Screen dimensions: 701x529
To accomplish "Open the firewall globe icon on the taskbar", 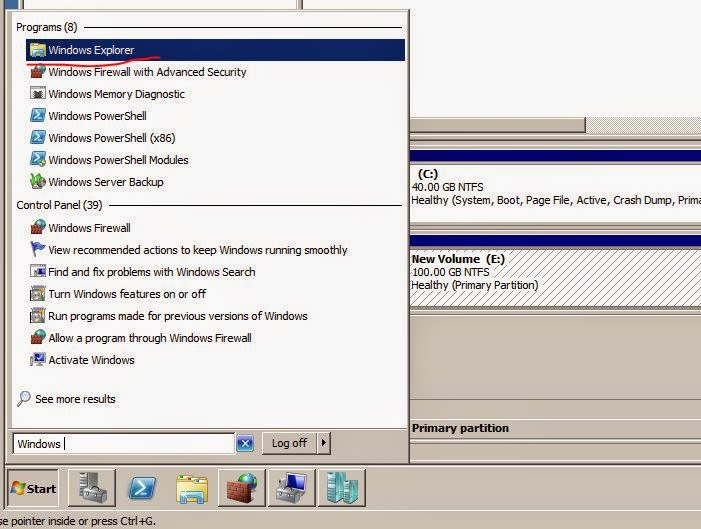I will point(242,488).
